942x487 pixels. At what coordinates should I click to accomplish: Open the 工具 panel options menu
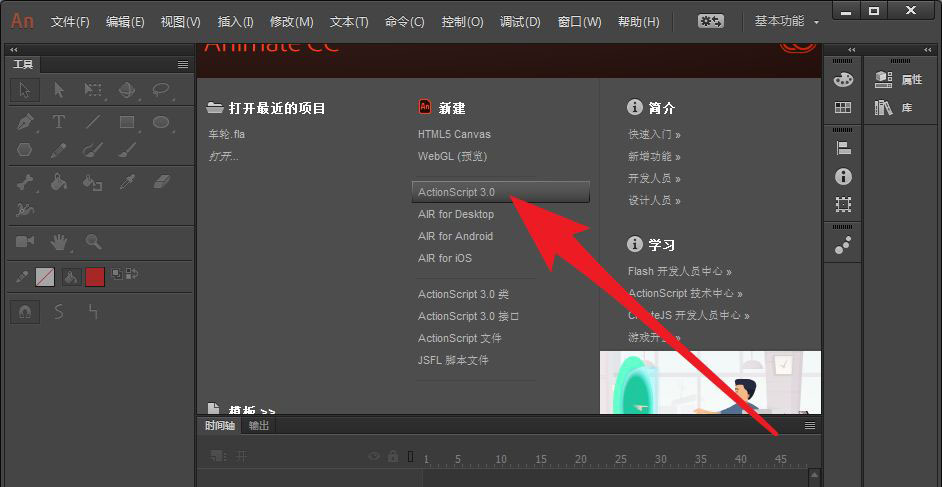(183, 65)
